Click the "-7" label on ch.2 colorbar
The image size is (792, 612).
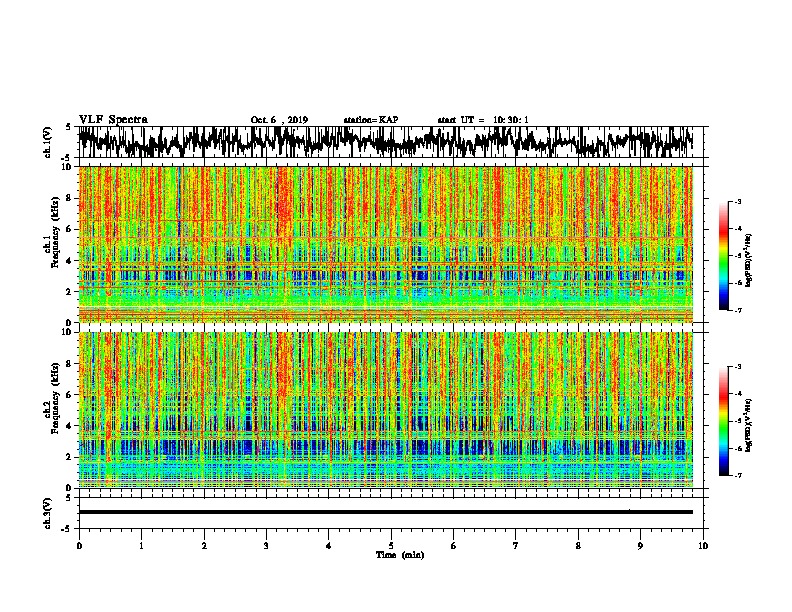(x=738, y=475)
